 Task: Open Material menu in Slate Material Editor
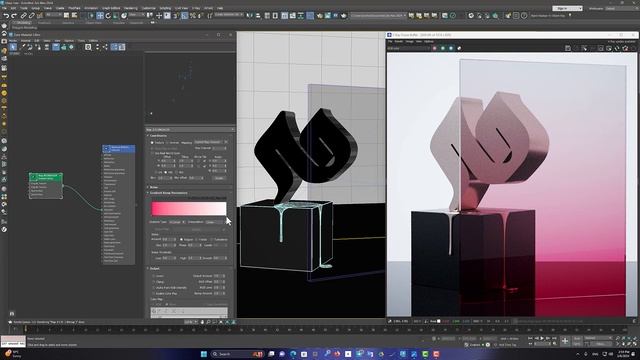pos(25,41)
